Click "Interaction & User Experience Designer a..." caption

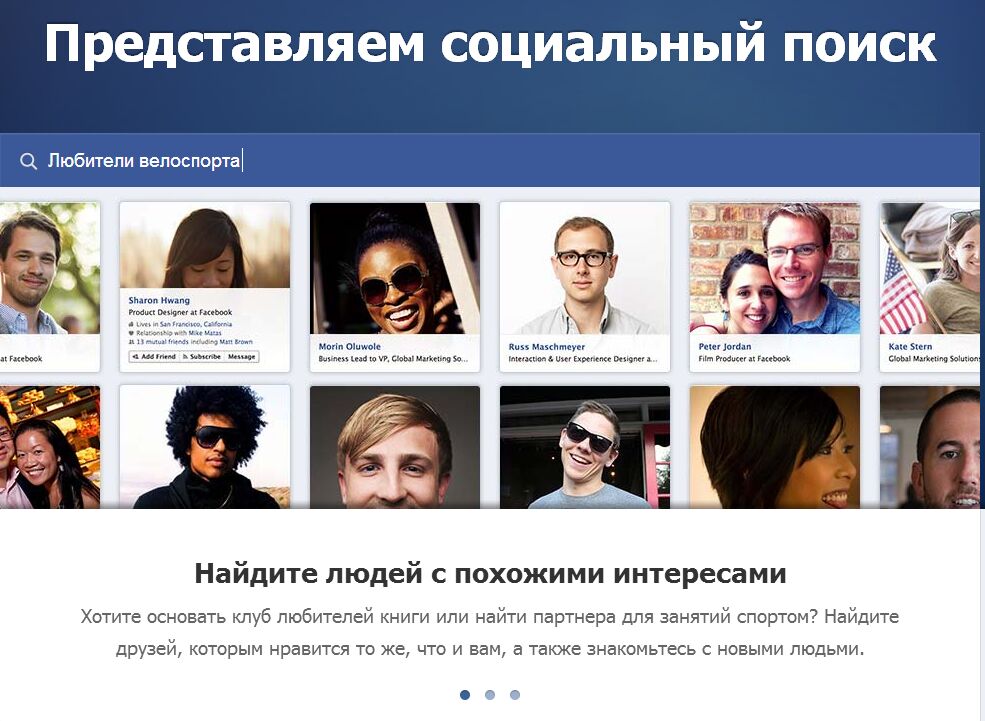[x=583, y=359]
